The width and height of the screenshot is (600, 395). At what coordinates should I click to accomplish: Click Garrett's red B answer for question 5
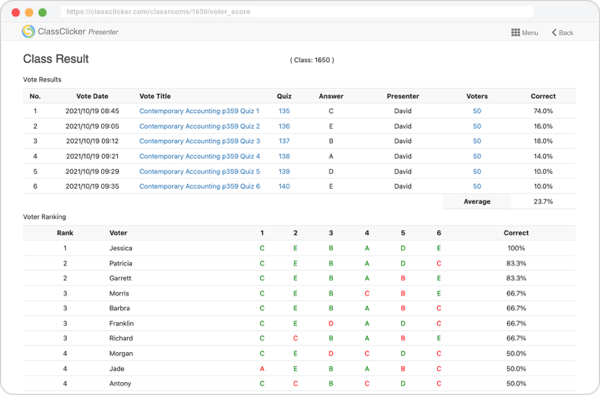pos(403,278)
